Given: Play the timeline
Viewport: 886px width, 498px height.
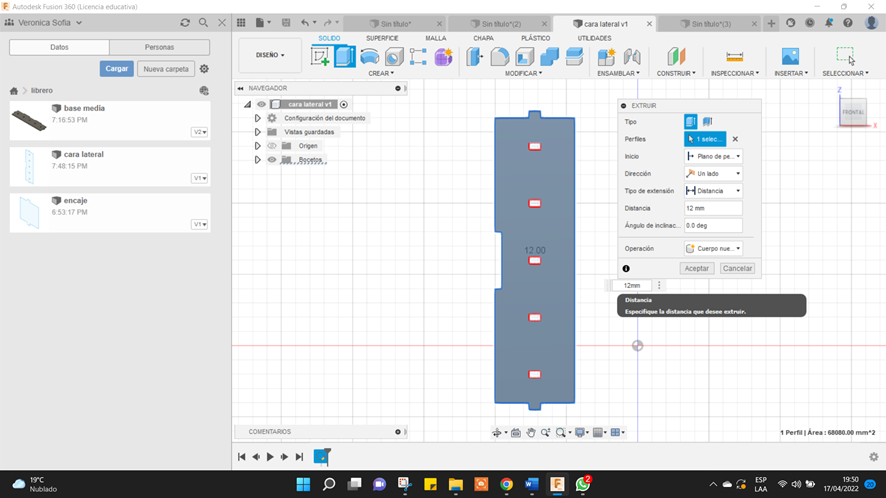Looking at the screenshot, I should click(270, 457).
